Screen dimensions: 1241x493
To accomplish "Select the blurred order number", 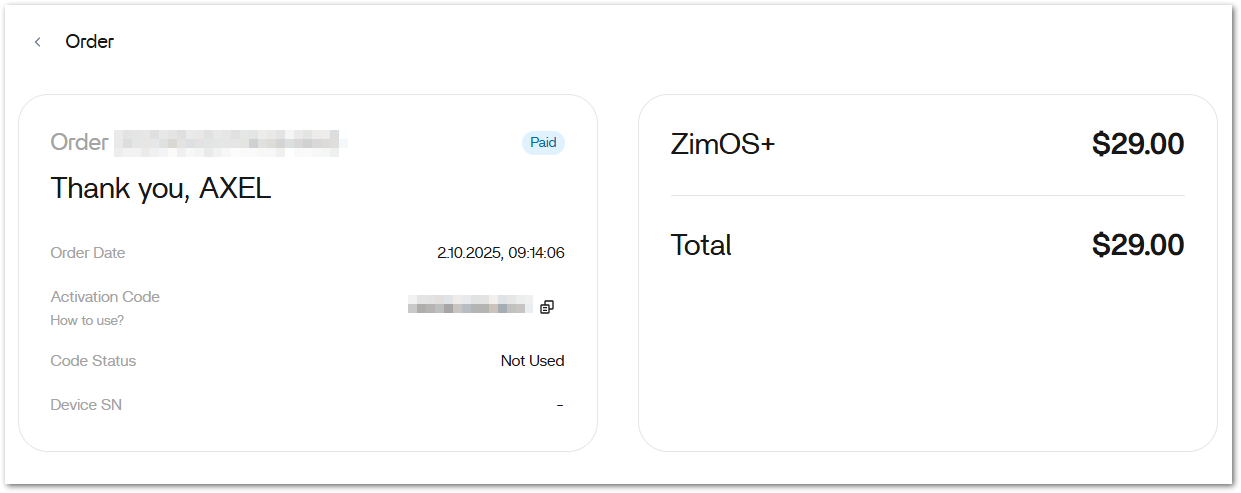I will coord(230,143).
